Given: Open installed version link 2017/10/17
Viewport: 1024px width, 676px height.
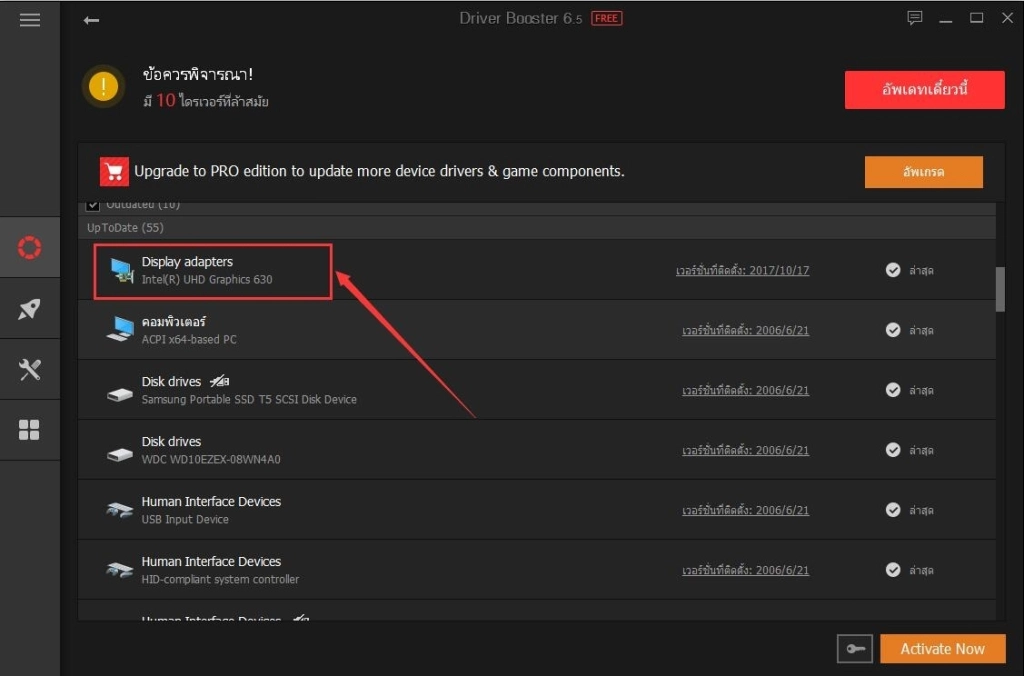Looking at the screenshot, I should pyautogui.click(x=743, y=270).
